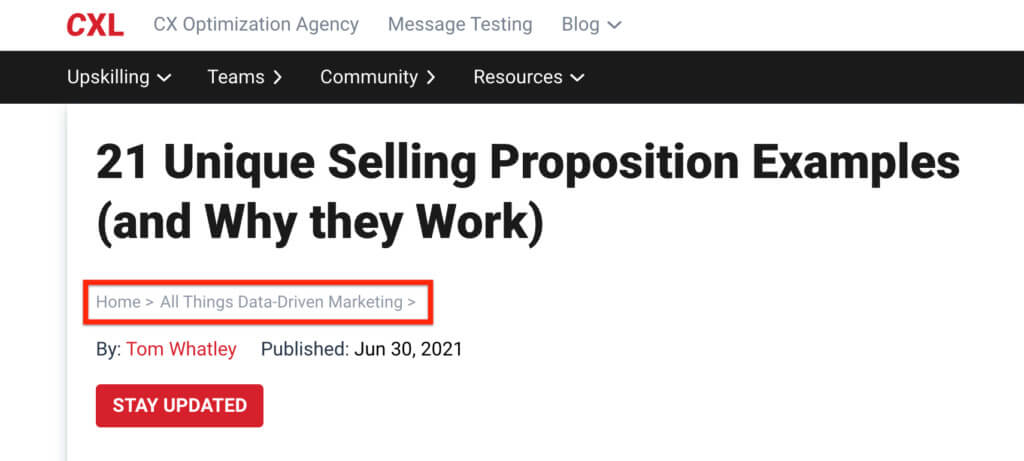Open the Blog menu label
Viewport: 1024px width, 461px height.
[580, 25]
